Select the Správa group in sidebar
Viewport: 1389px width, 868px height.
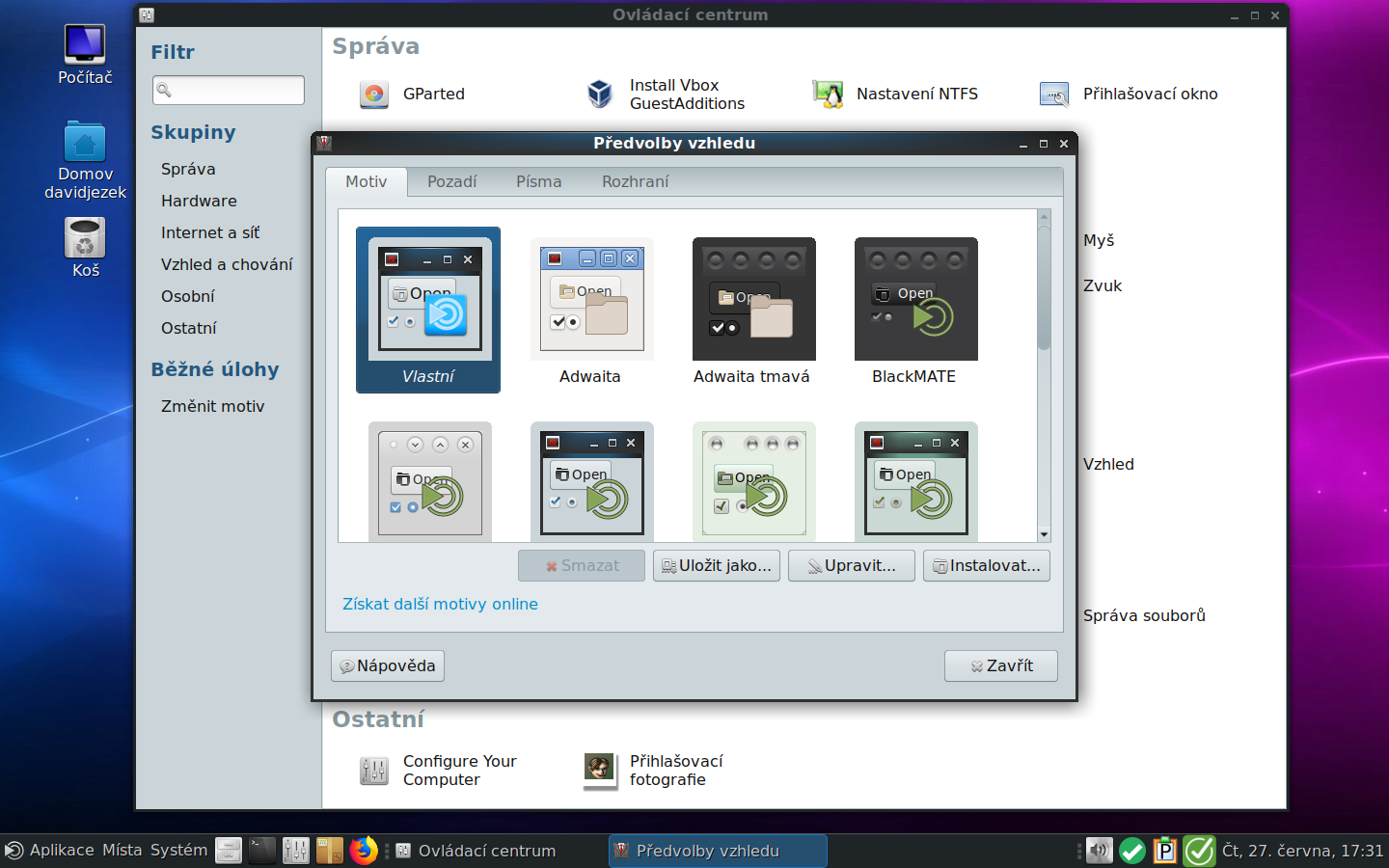click(x=188, y=169)
